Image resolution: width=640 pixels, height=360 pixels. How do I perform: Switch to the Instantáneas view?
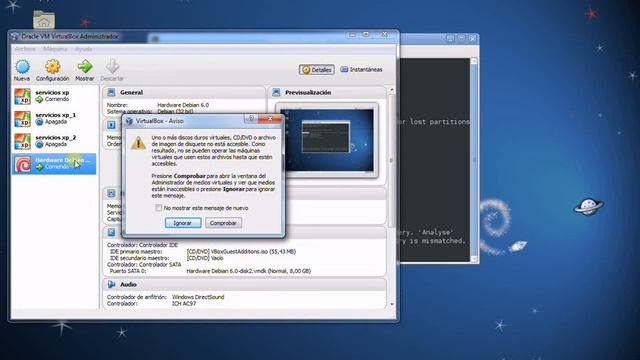click(x=362, y=70)
